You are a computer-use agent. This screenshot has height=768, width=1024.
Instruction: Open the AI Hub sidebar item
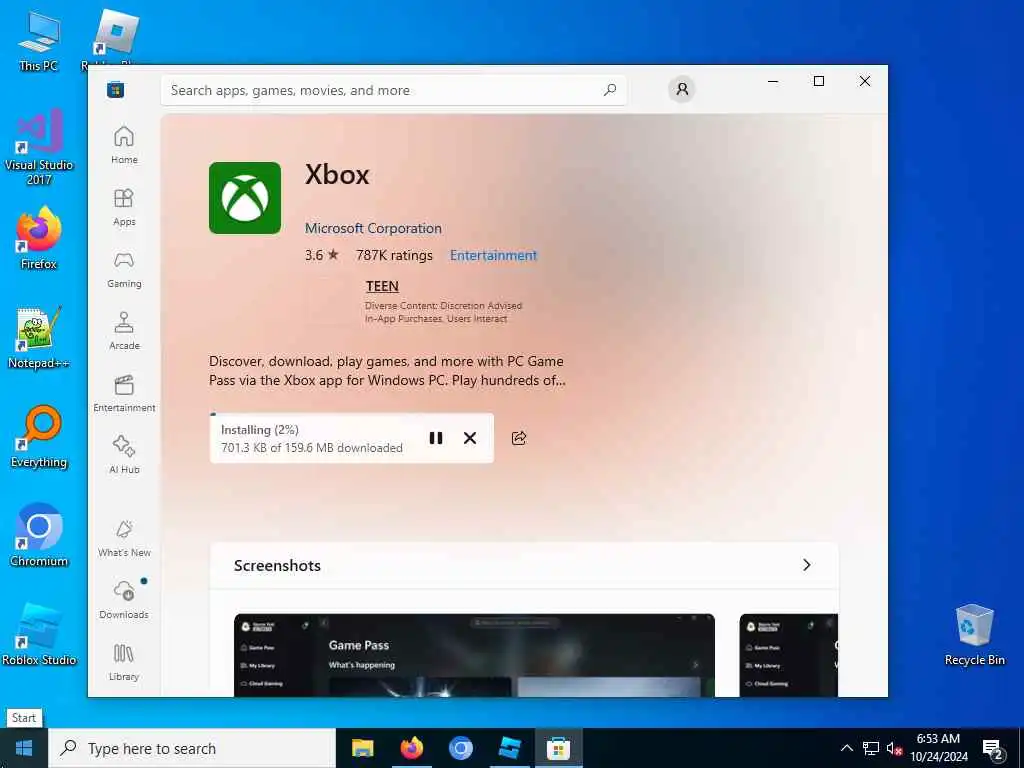[x=124, y=455]
